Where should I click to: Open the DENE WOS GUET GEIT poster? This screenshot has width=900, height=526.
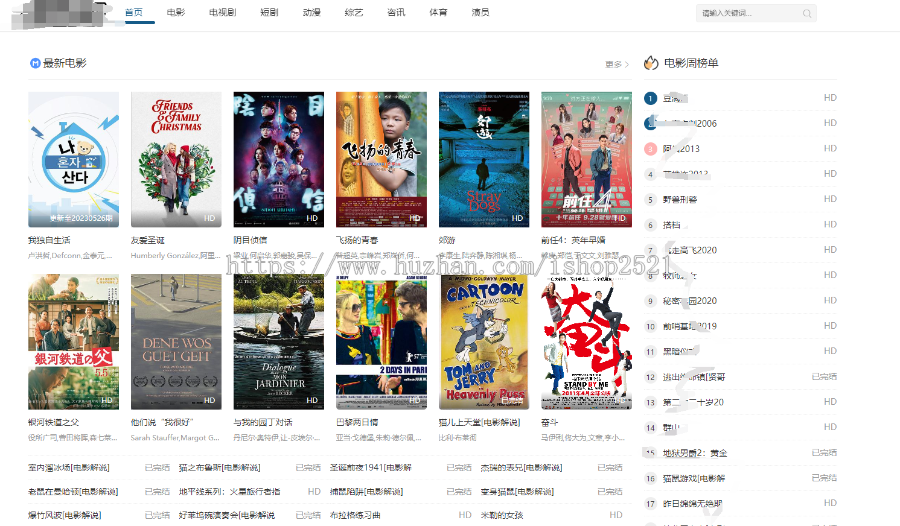176,342
